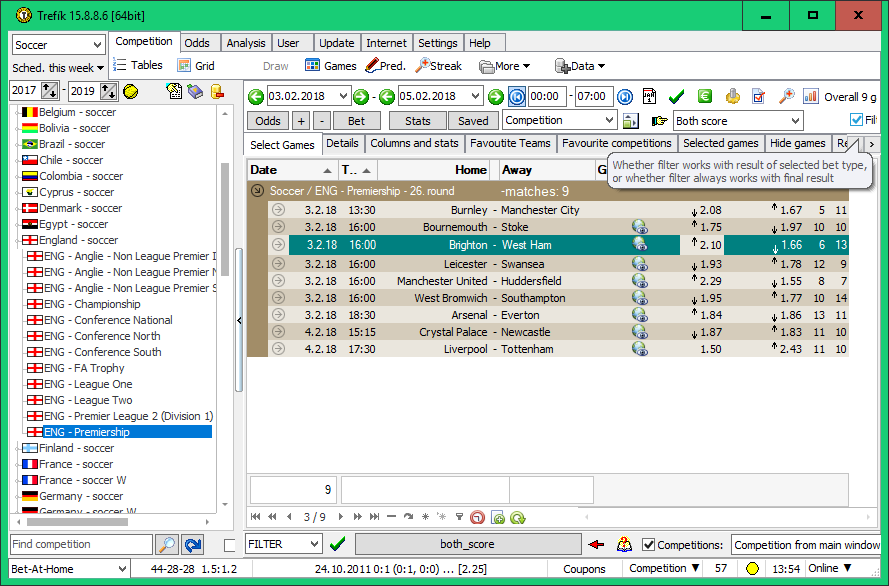Toggle the round selector of Leicester - Swansea
The height and width of the screenshot is (586, 889).
278,264
